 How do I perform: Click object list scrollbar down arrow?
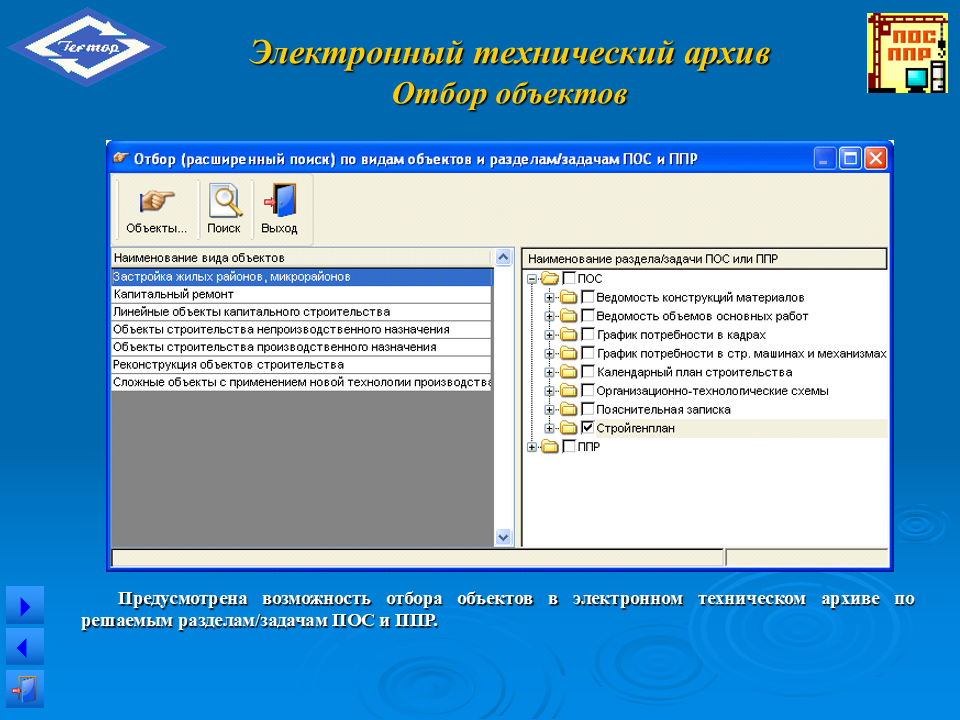(503, 538)
